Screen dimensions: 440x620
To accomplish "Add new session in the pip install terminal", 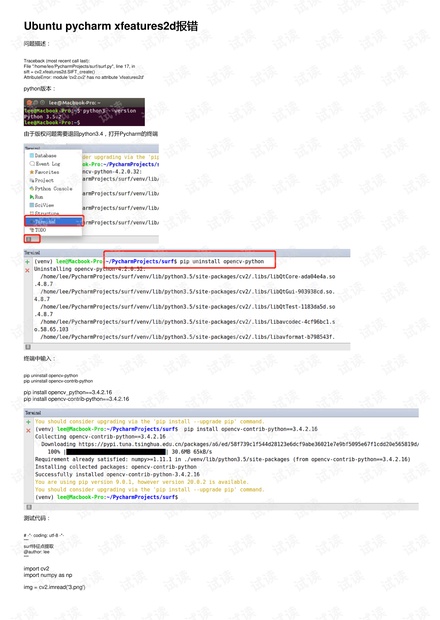I will point(28,422).
